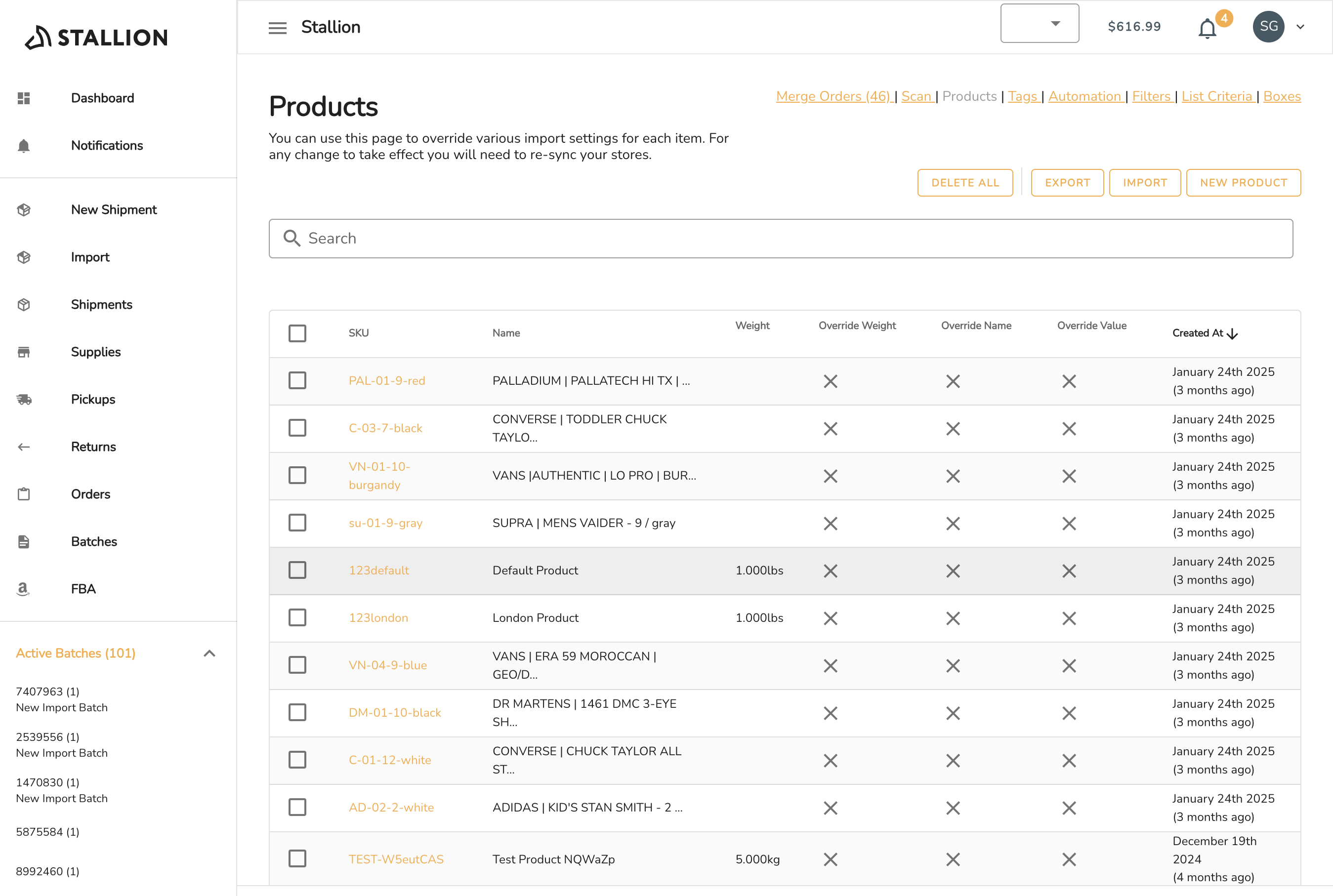The image size is (1333, 896).
Task: Click the IMPORT button
Action: [1144, 183]
